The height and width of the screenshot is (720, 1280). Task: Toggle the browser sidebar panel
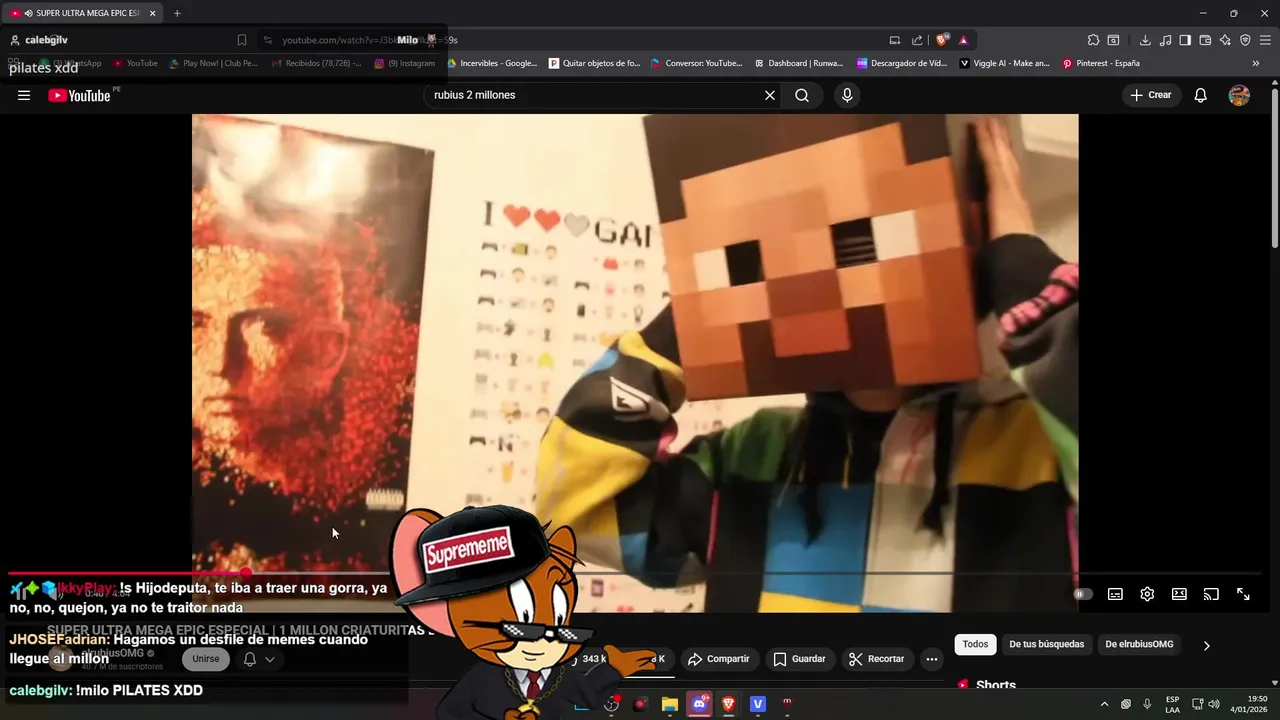point(1185,40)
